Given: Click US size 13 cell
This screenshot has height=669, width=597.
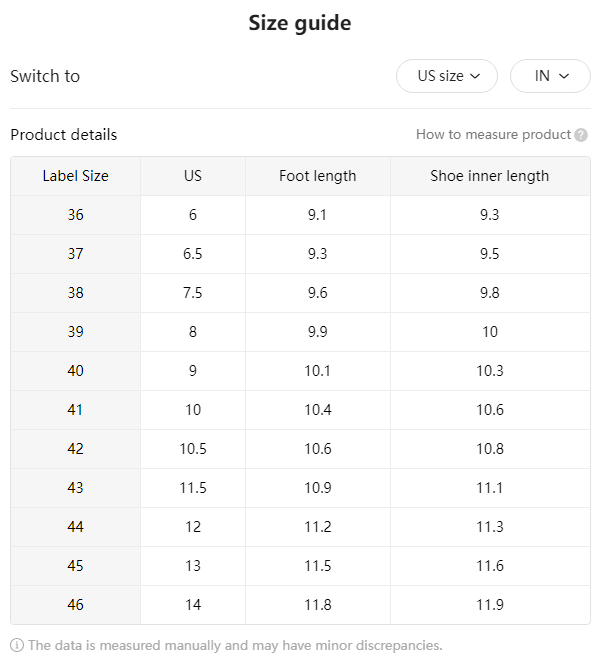Looking at the screenshot, I should 193,566.
